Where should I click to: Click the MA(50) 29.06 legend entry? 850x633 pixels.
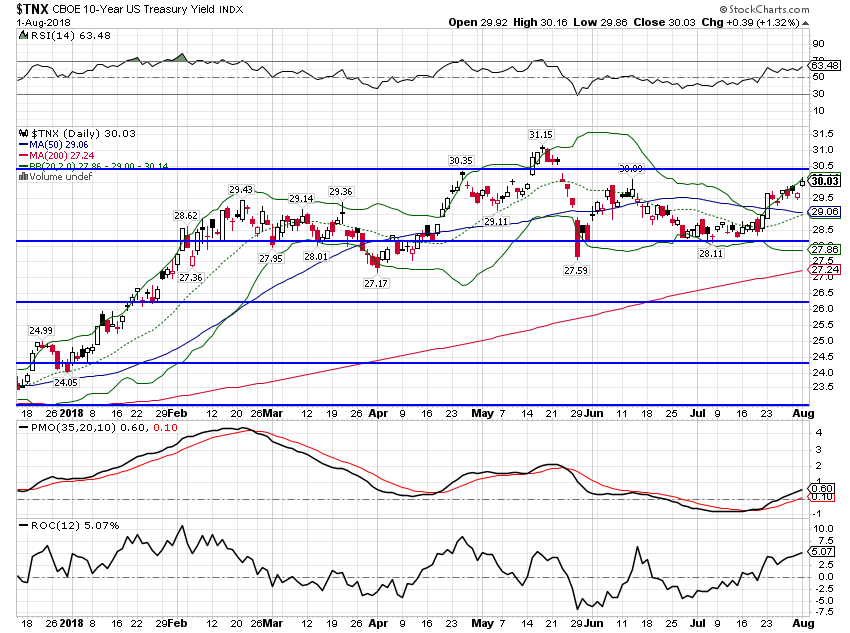pos(59,145)
